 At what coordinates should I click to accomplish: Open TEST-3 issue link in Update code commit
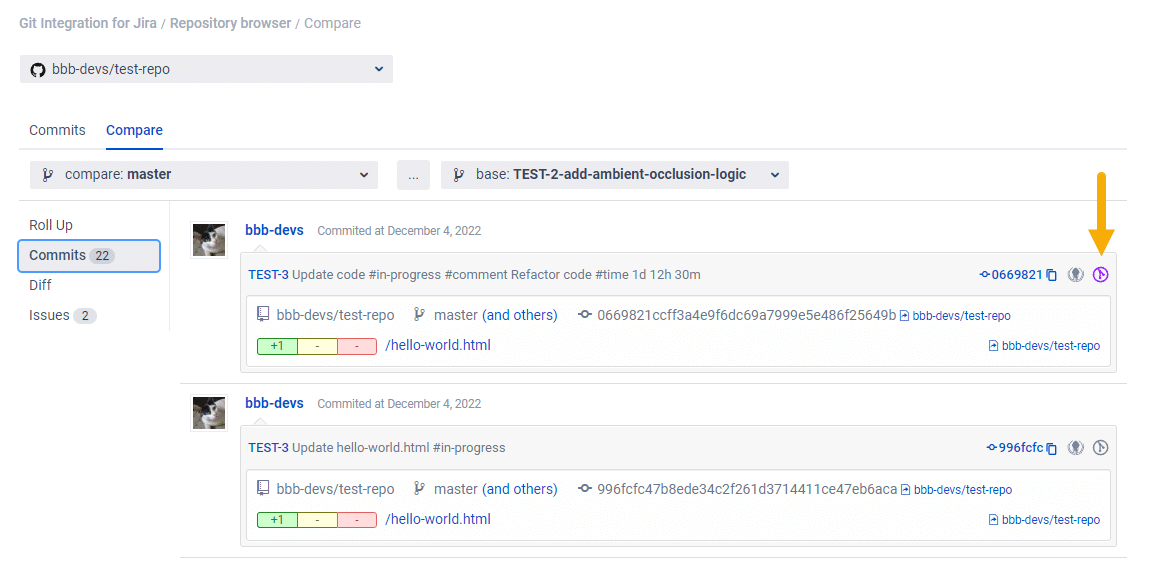point(268,275)
